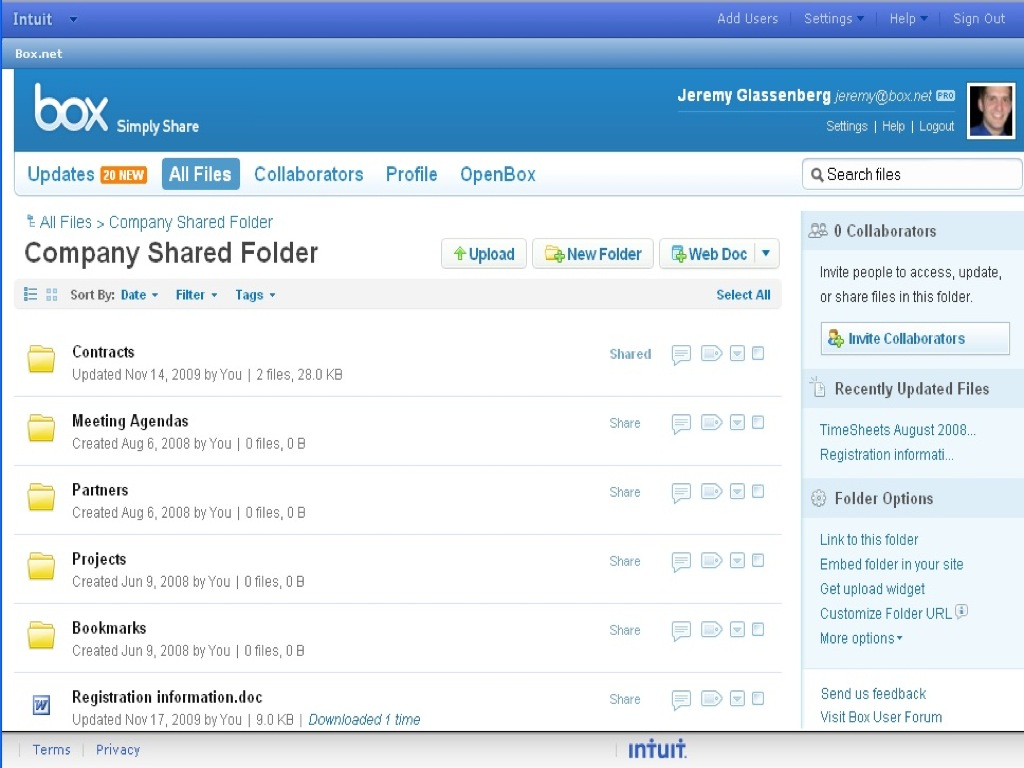Switch to the All Files tab
1024x768 pixels.
(x=200, y=174)
